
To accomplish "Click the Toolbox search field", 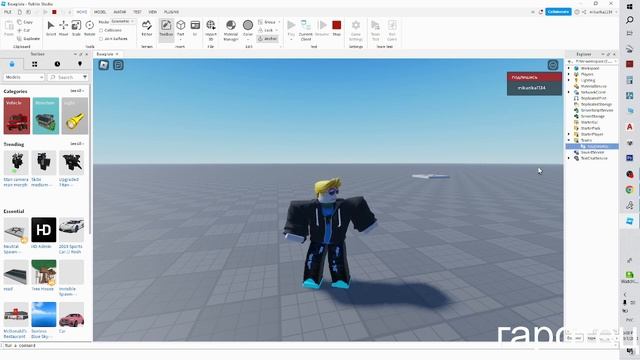I will tap(67, 77).
